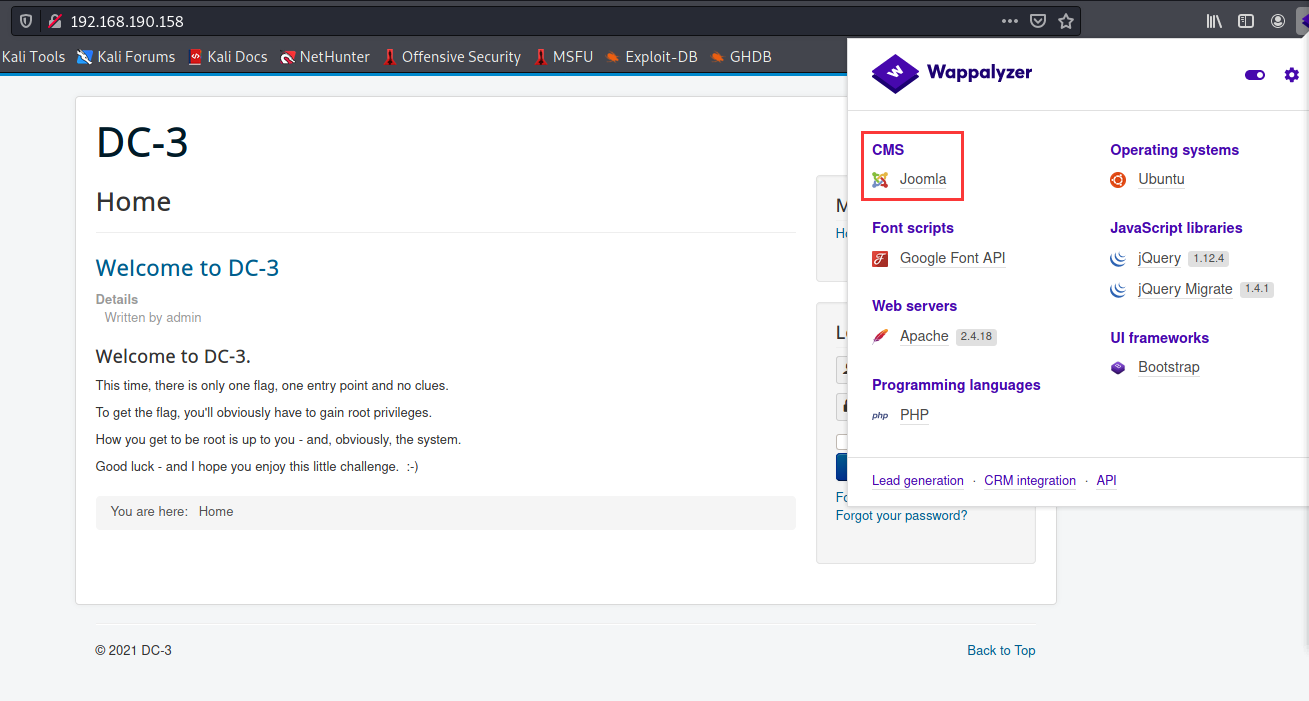
Task: Open the Operating systems category heading
Action: pyautogui.click(x=1174, y=150)
